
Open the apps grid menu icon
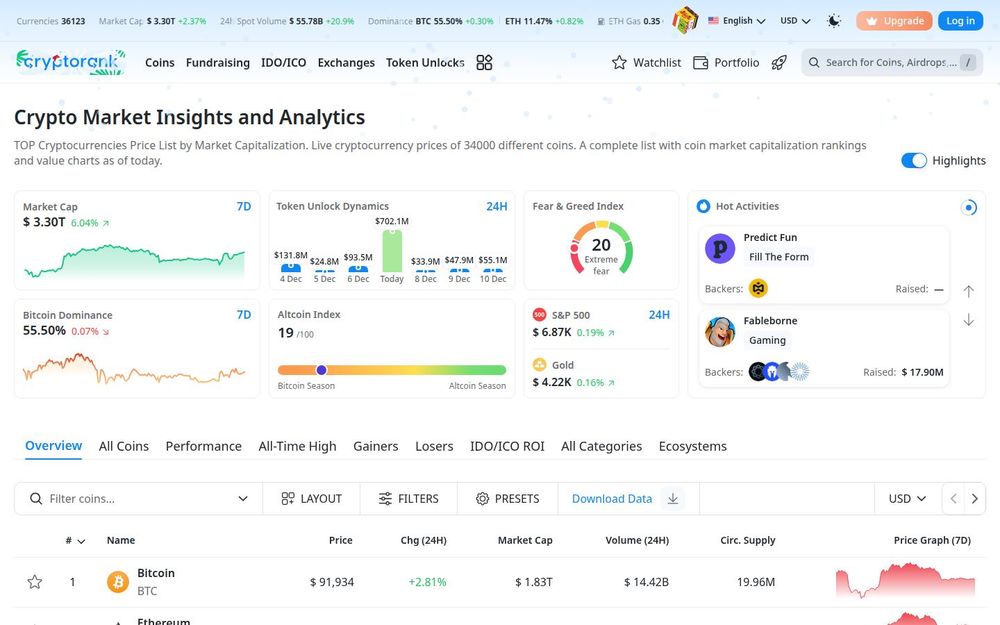(x=484, y=62)
